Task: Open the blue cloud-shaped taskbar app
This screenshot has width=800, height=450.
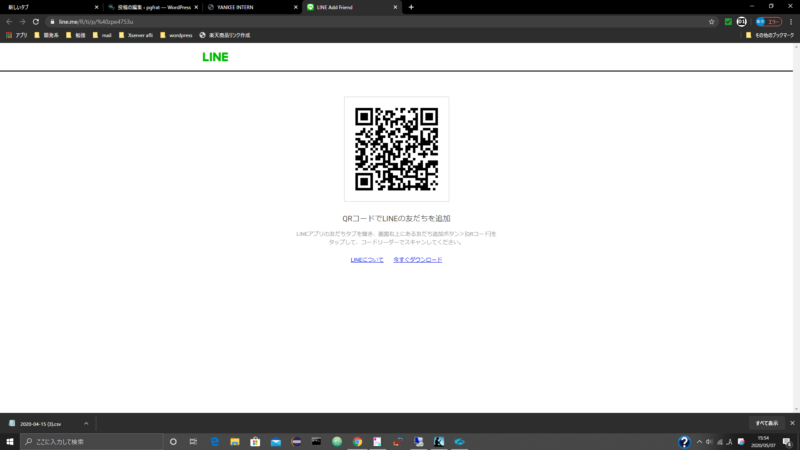Action: point(460,441)
